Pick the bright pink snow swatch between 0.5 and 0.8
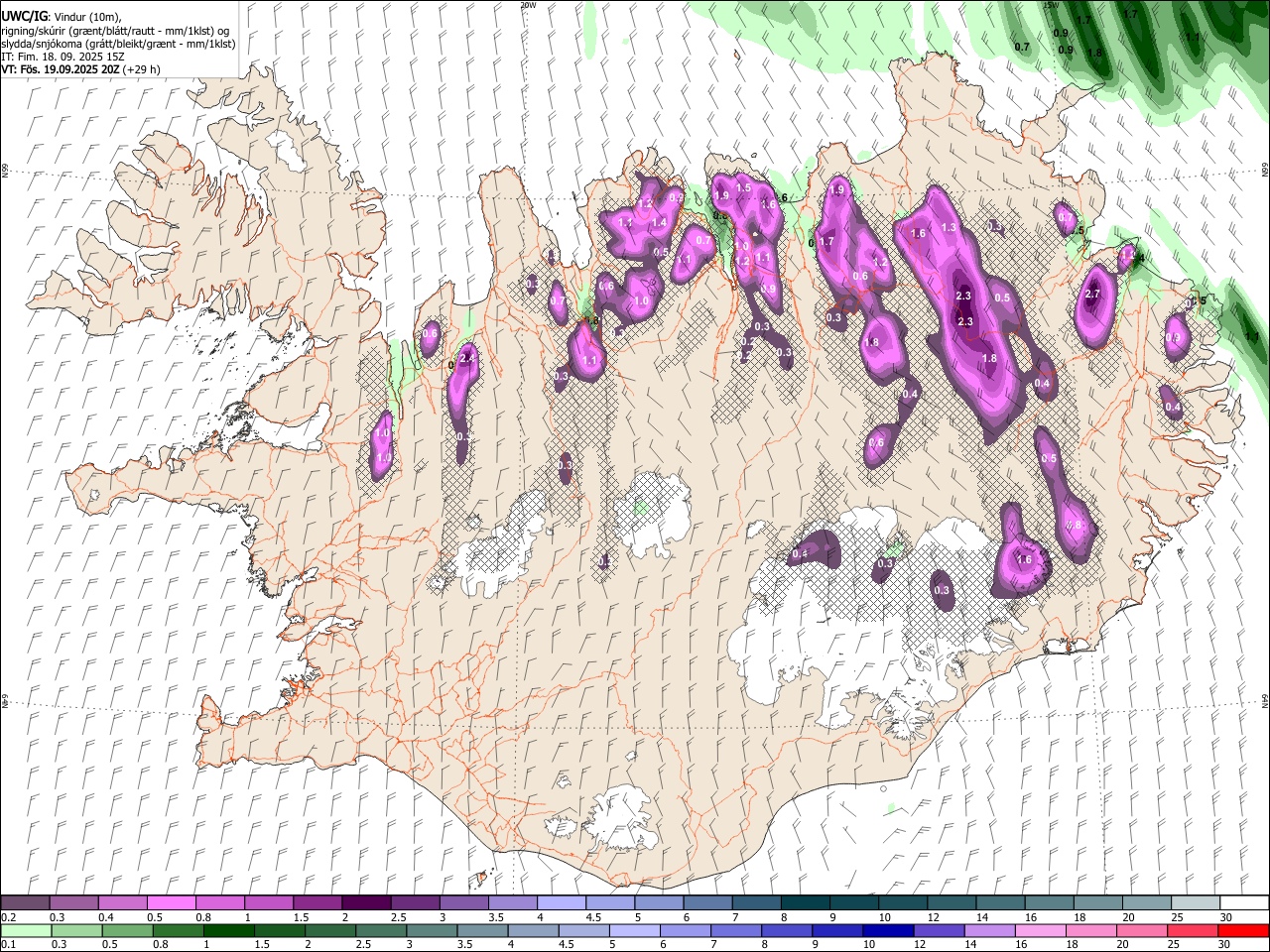1270x952 pixels. coord(171,902)
